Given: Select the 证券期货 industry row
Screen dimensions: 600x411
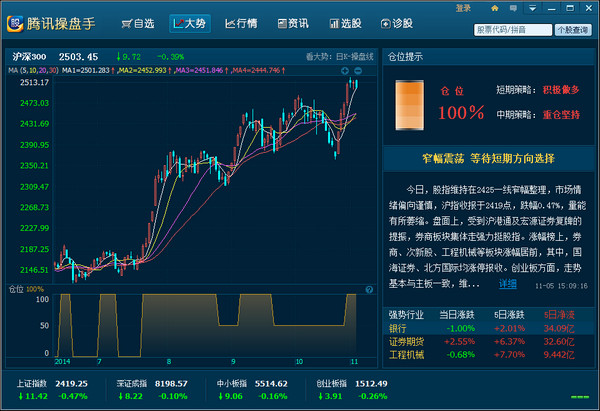Looking at the screenshot, I should point(405,341).
